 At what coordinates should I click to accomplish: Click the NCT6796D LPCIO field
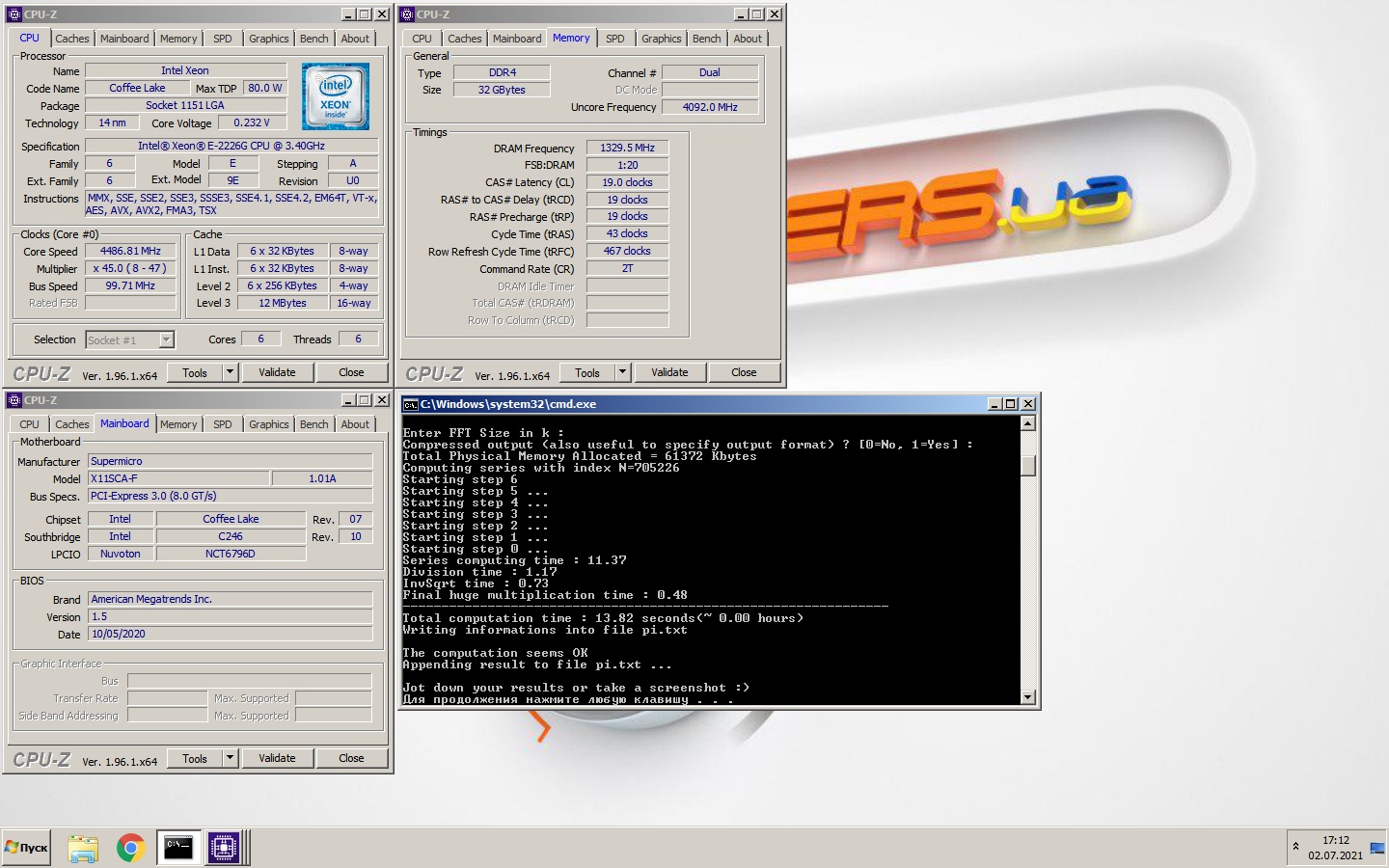point(231,554)
